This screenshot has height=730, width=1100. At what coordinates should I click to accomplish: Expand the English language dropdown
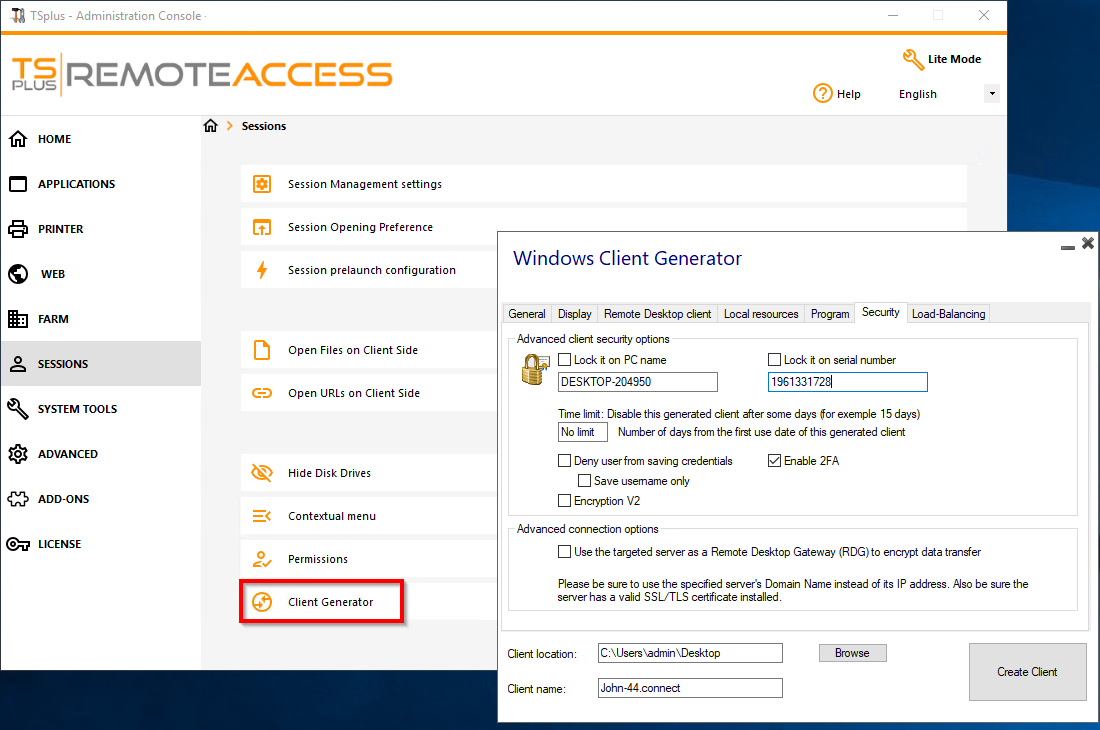tap(991, 94)
